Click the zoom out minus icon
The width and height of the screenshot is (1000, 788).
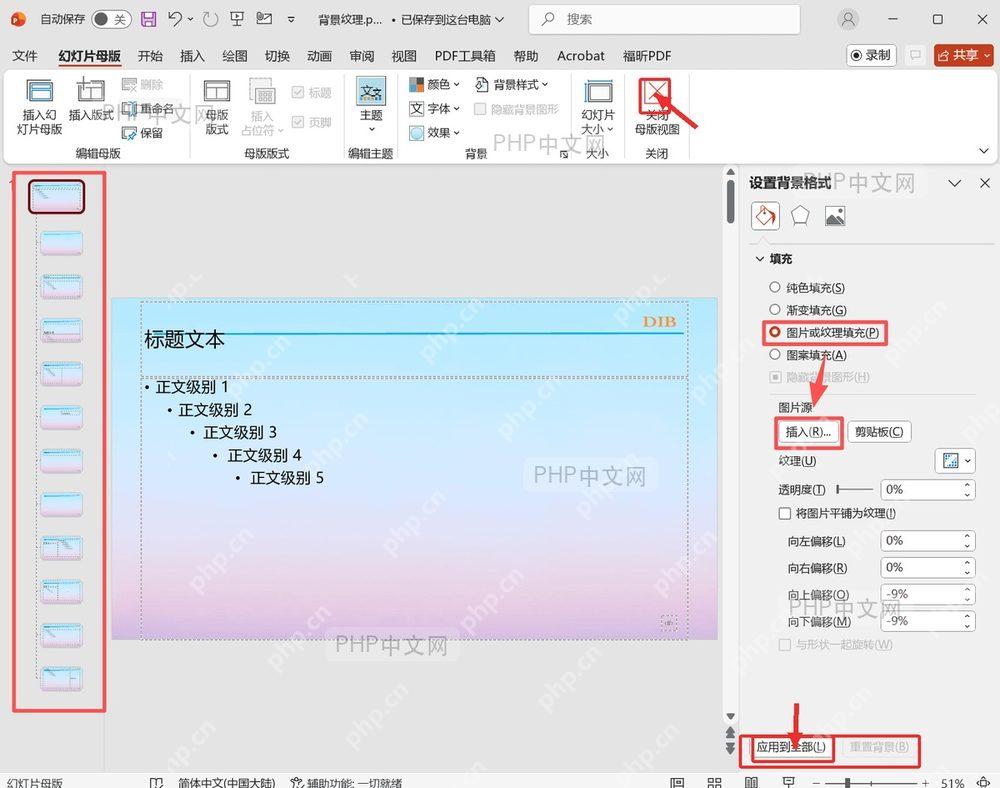point(816,783)
